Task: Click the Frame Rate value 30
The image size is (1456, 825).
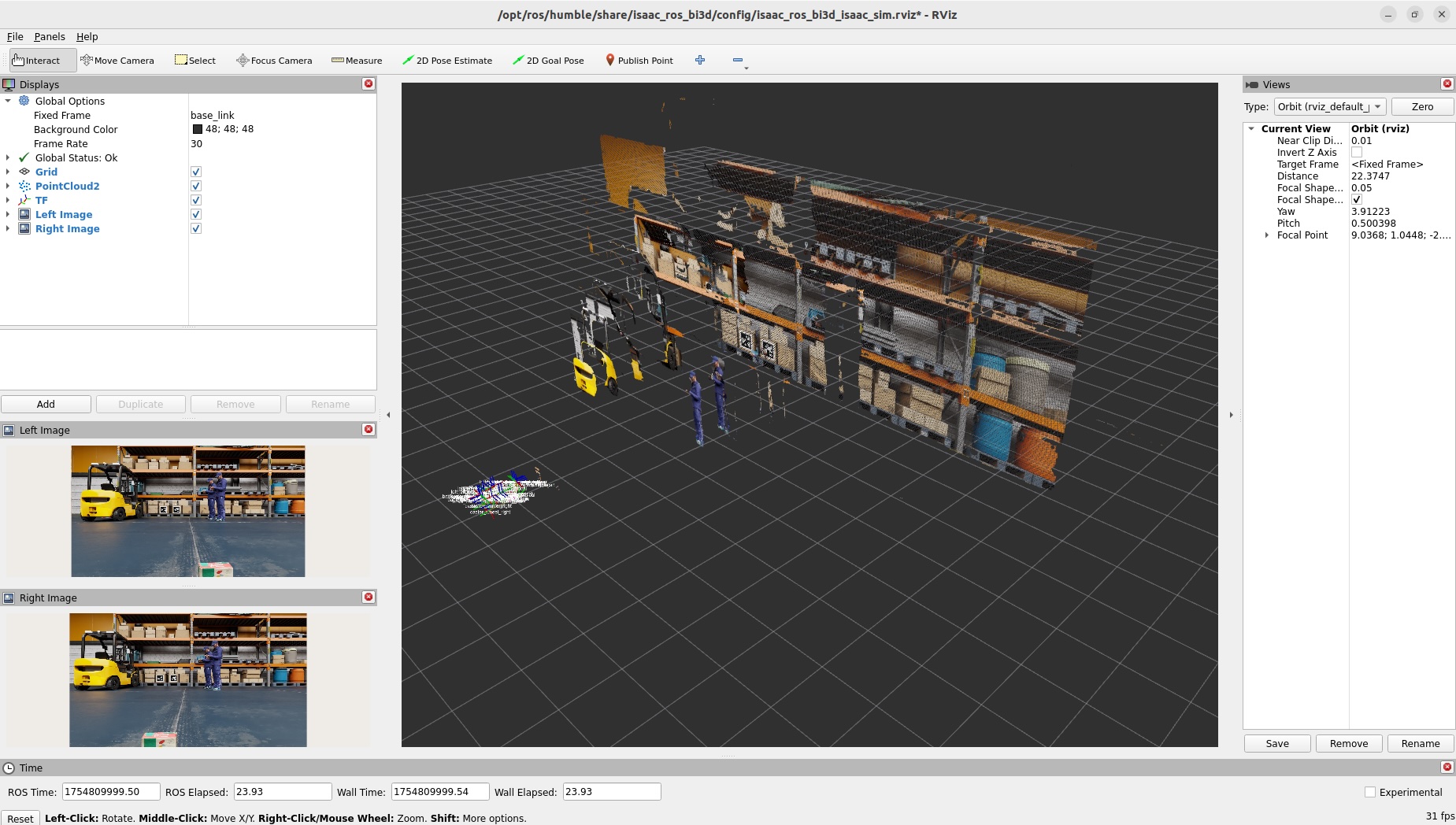Action: 196,143
